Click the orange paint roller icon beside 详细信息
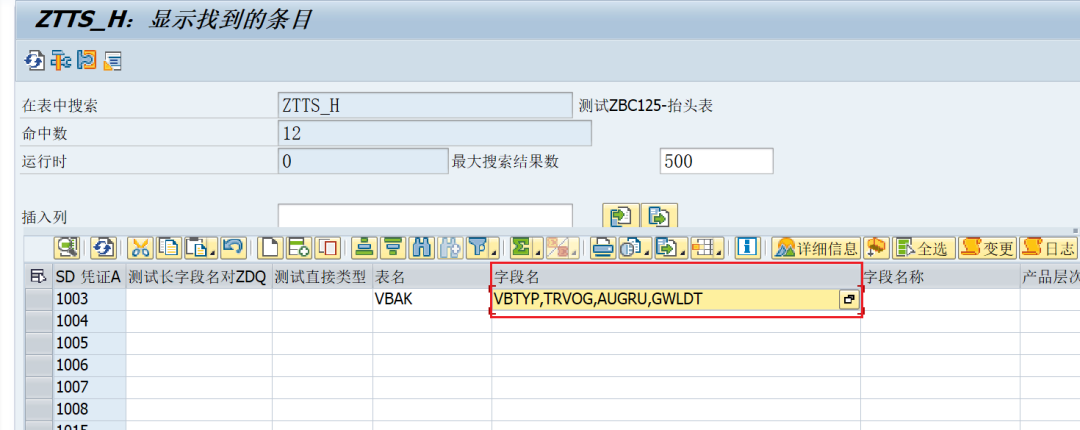This screenshot has width=1080, height=430. tap(877, 248)
